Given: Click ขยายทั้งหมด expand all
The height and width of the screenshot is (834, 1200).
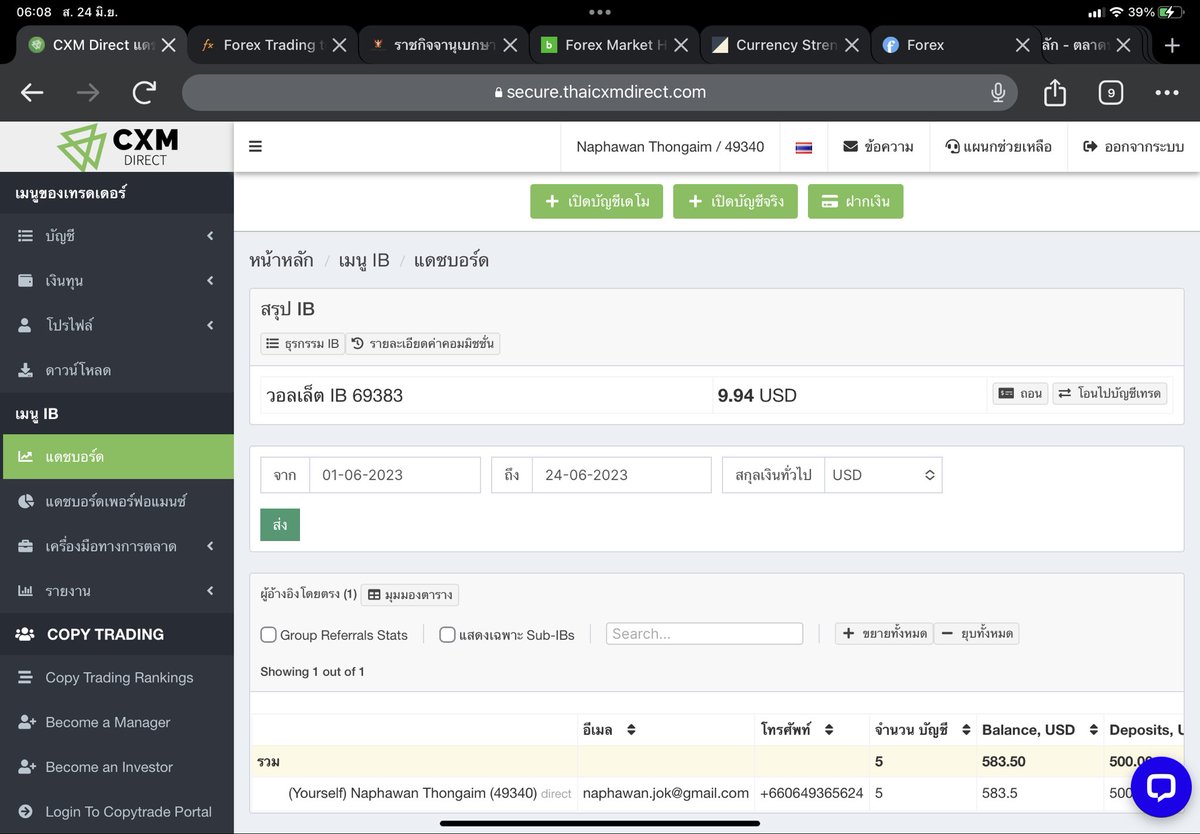Looking at the screenshot, I should click(x=884, y=633).
